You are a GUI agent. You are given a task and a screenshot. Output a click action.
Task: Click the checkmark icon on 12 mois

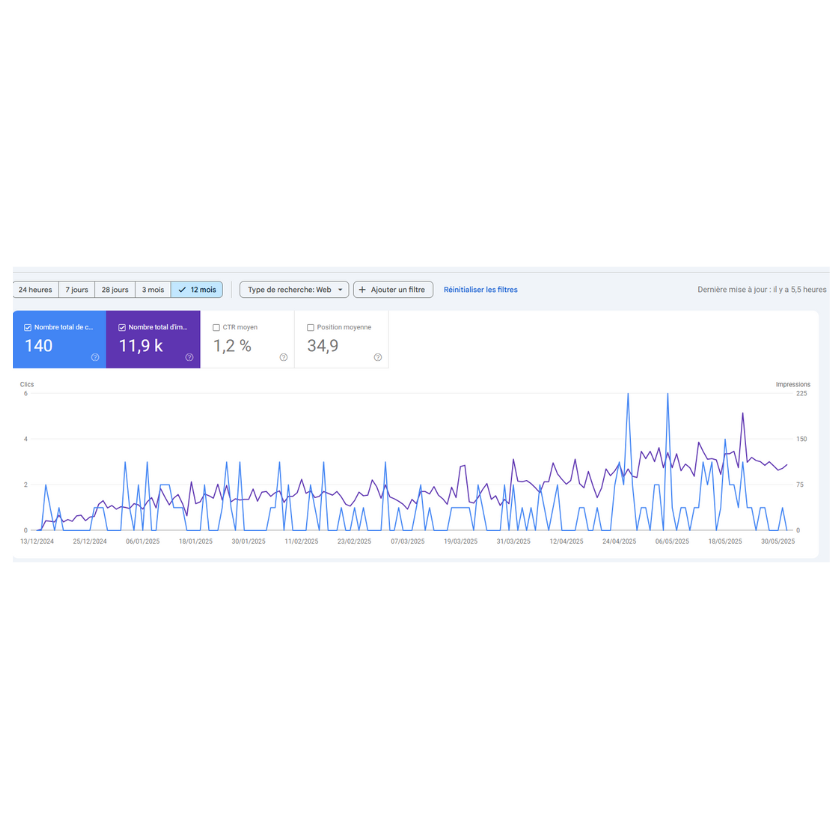(182, 289)
